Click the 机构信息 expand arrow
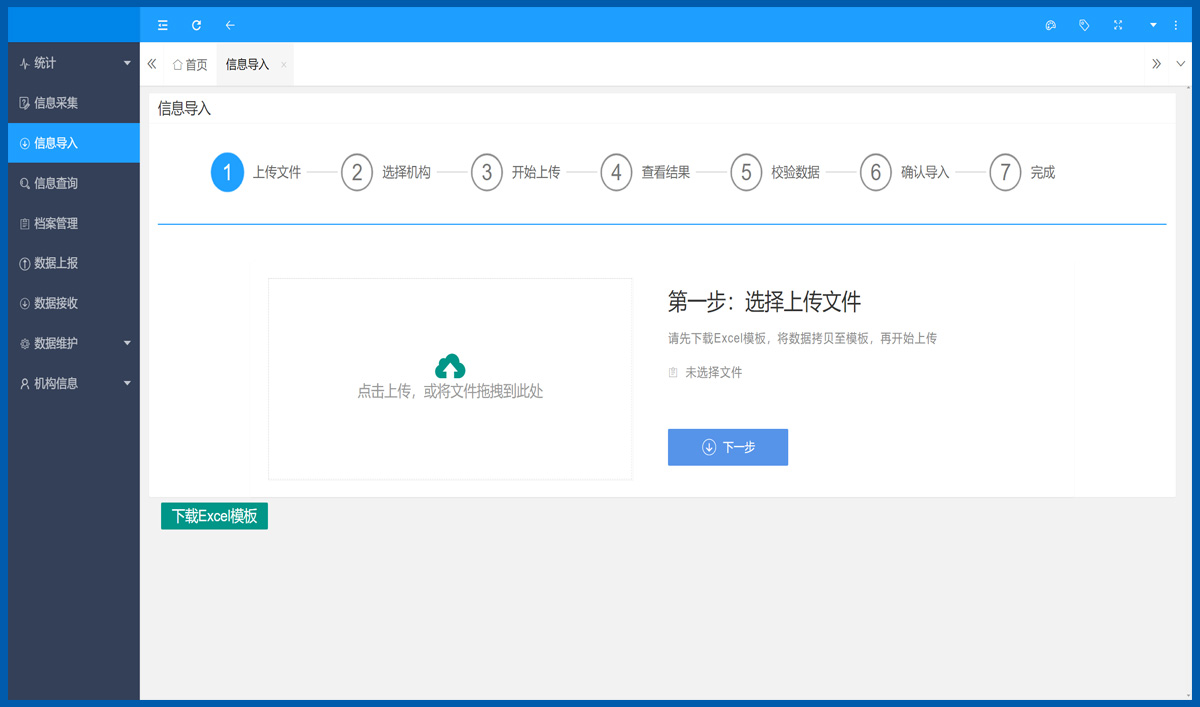 point(127,383)
